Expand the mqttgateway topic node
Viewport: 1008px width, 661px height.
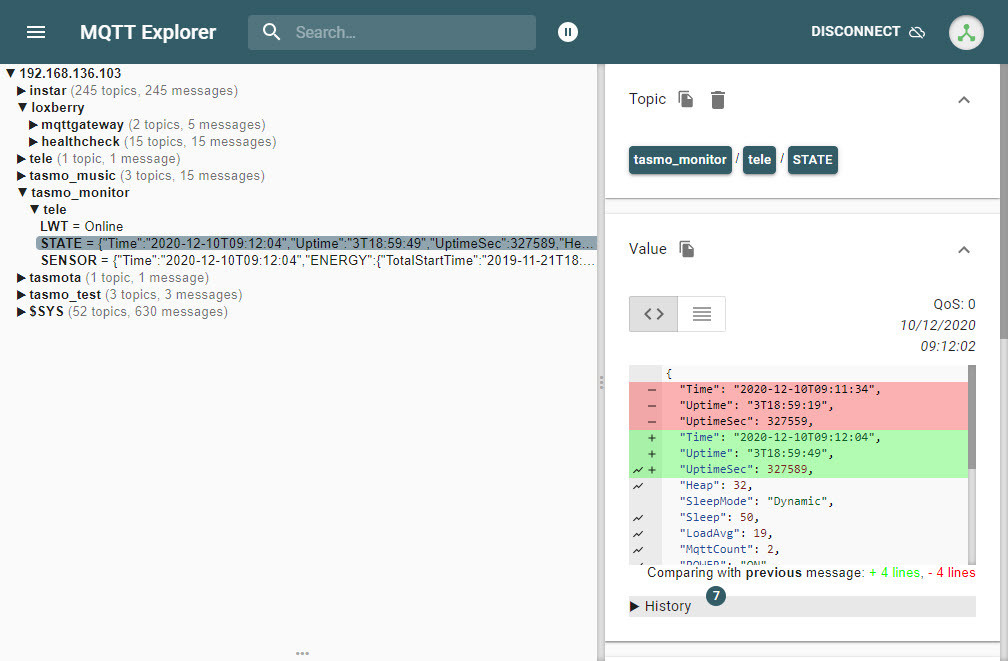pyautogui.click(x=33, y=125)
